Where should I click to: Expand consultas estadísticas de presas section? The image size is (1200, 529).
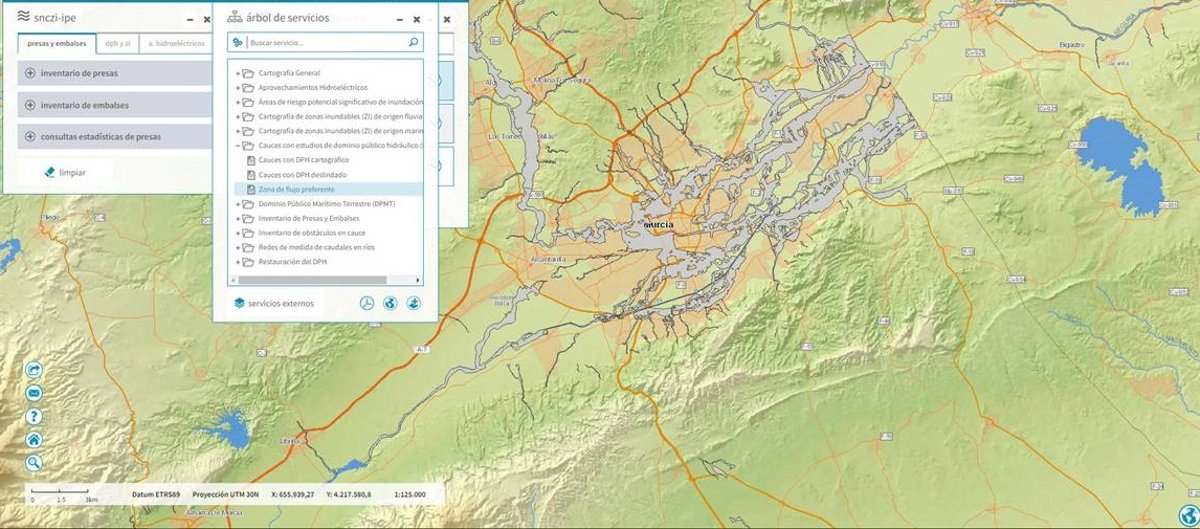30,136
